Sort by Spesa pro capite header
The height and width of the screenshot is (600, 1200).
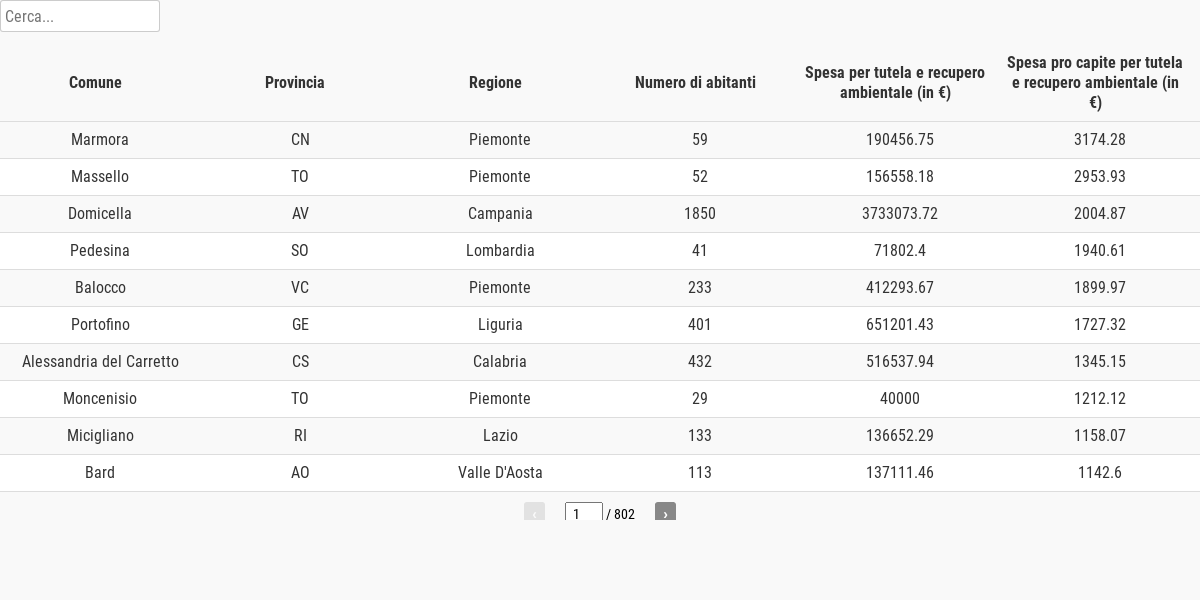click(x=1095, y=83)
